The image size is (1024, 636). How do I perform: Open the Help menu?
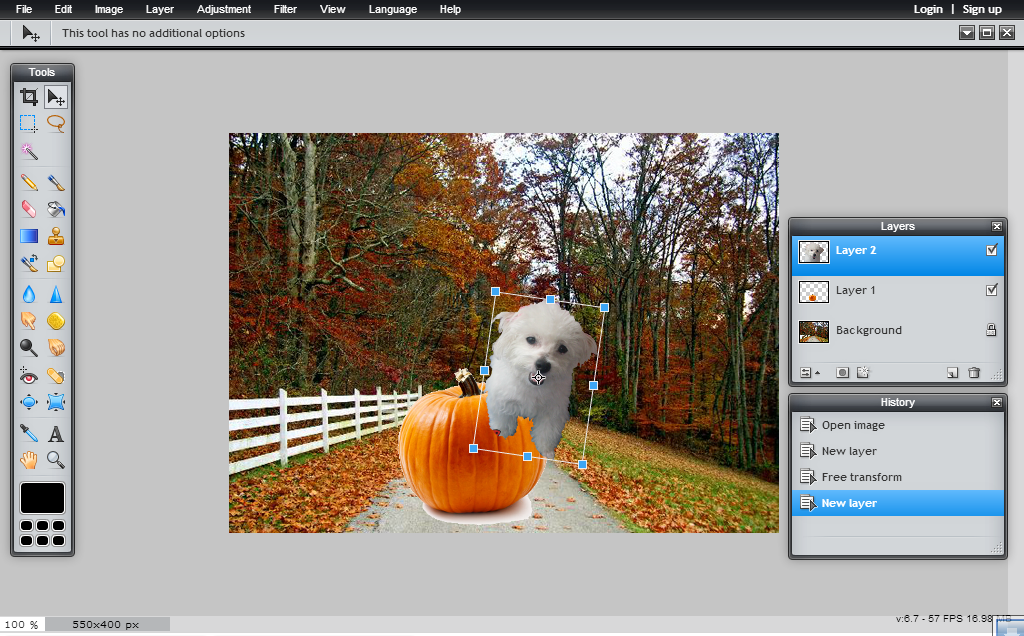pos(450,9)
